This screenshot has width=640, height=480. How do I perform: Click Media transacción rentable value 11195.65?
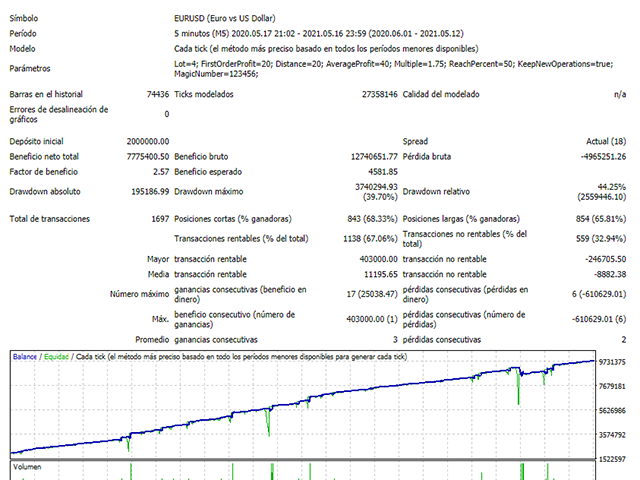pyautogui.click(x=380, y=274)
